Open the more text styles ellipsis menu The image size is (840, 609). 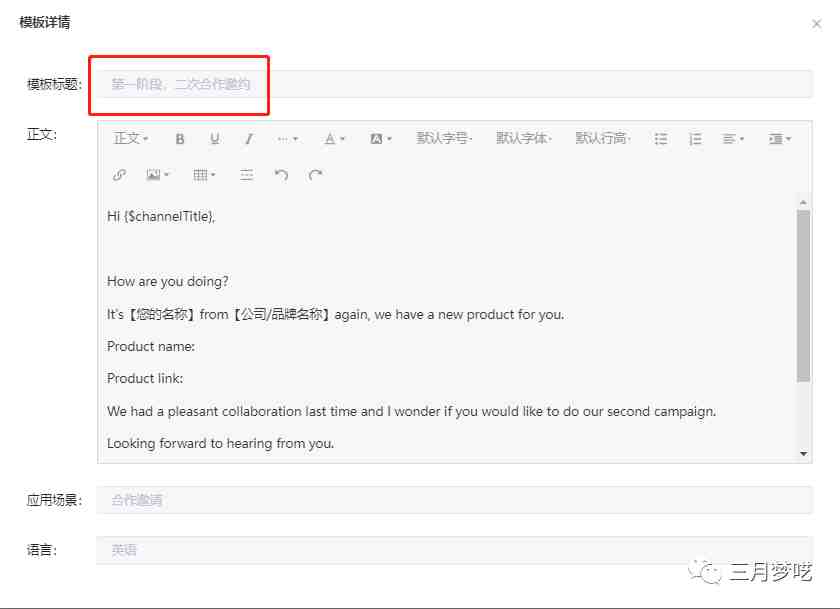pos(288,139)
